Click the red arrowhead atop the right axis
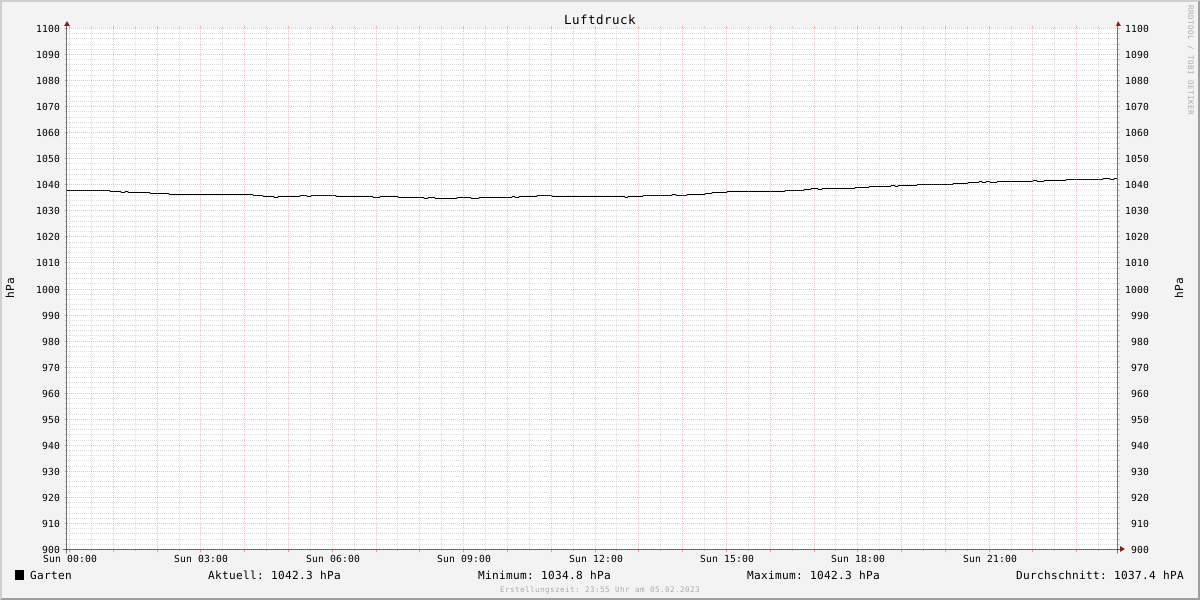This screenshot has width=1200, height=600. tap(1118, 23)
